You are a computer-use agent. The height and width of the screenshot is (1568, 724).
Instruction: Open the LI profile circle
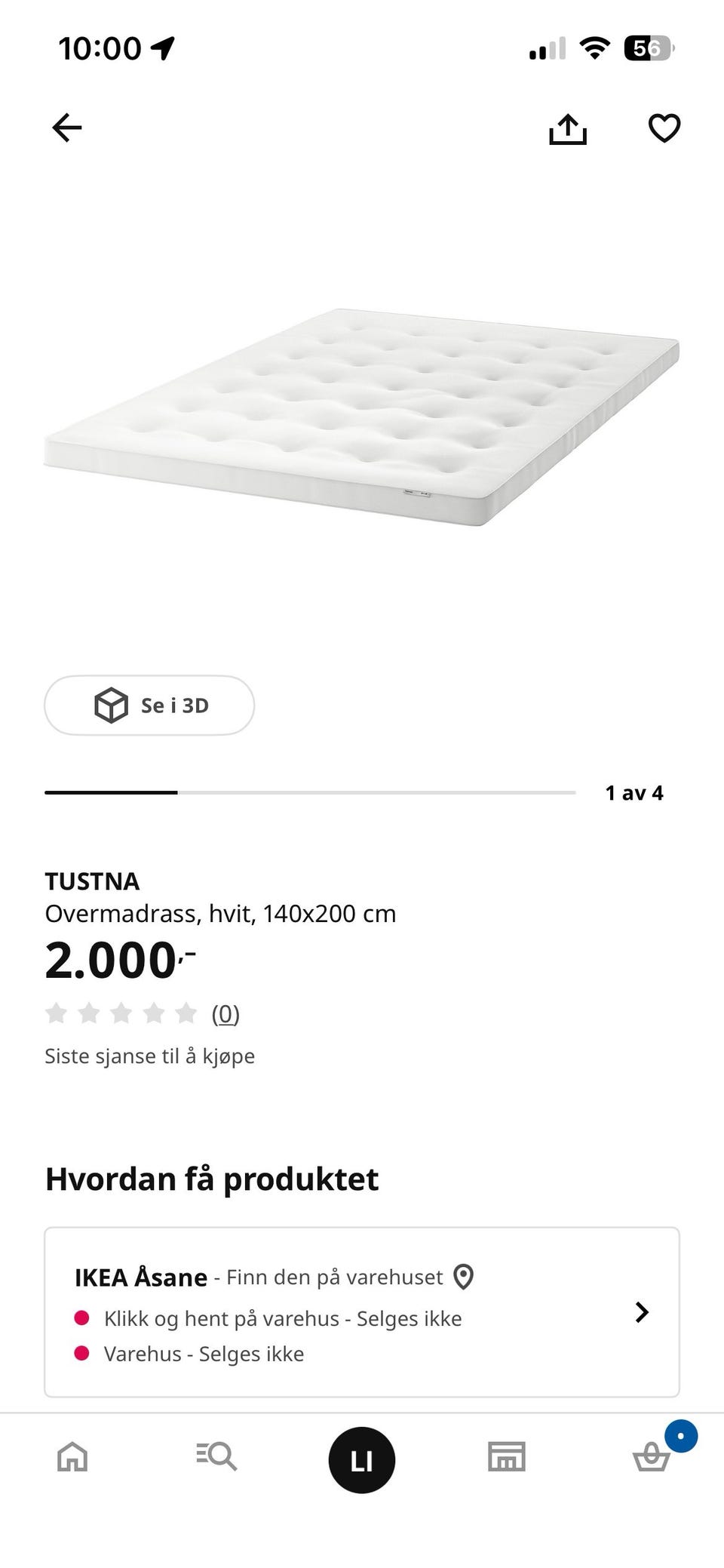click(x=362, y=1460)
